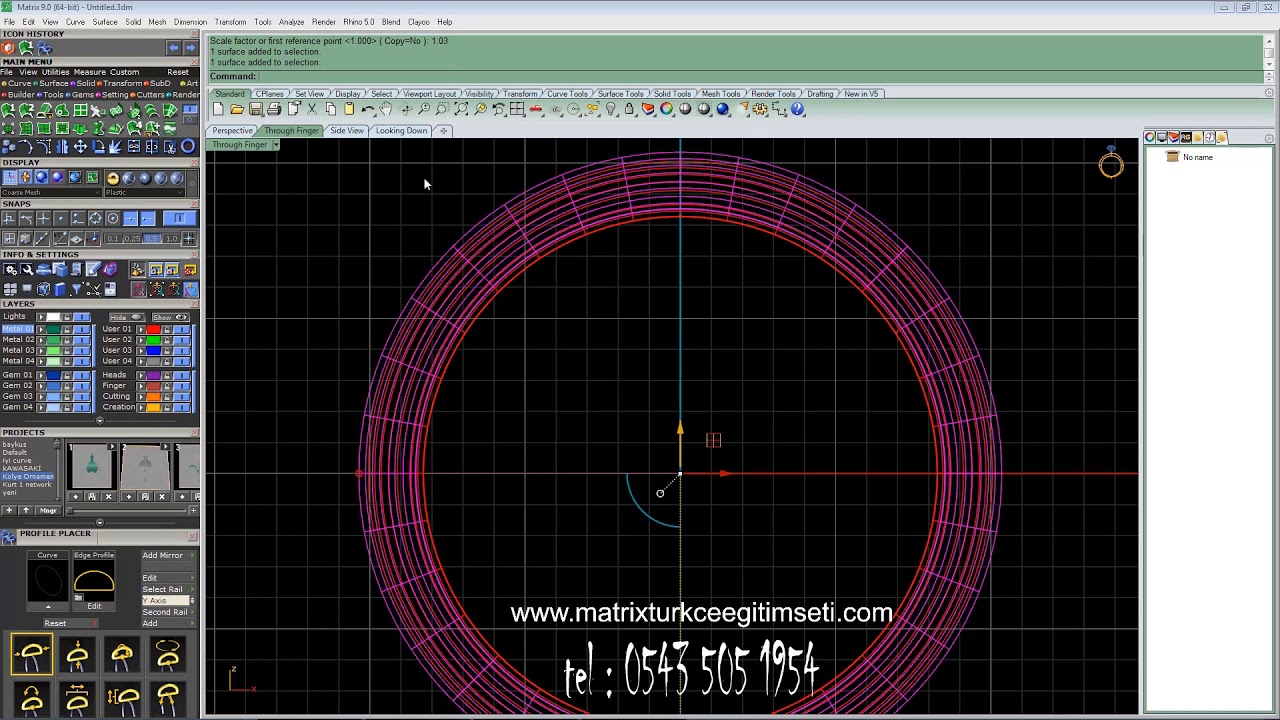
Task: Click Select Rail in Profile Placer
Action: tap(162, 589)
